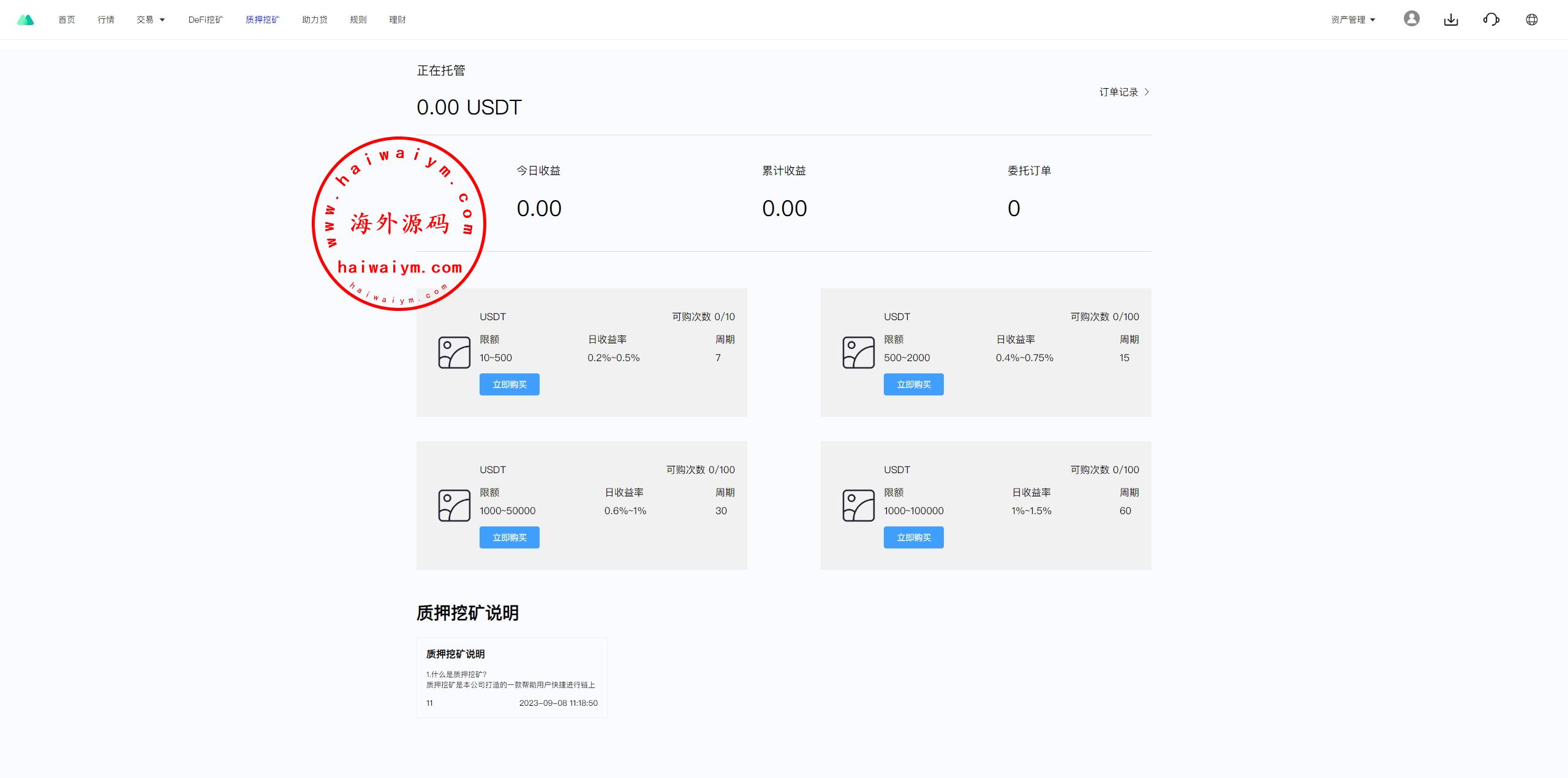
Task: Click 立即购买 for the 60-day plan
Action: [x=913, y=537]
